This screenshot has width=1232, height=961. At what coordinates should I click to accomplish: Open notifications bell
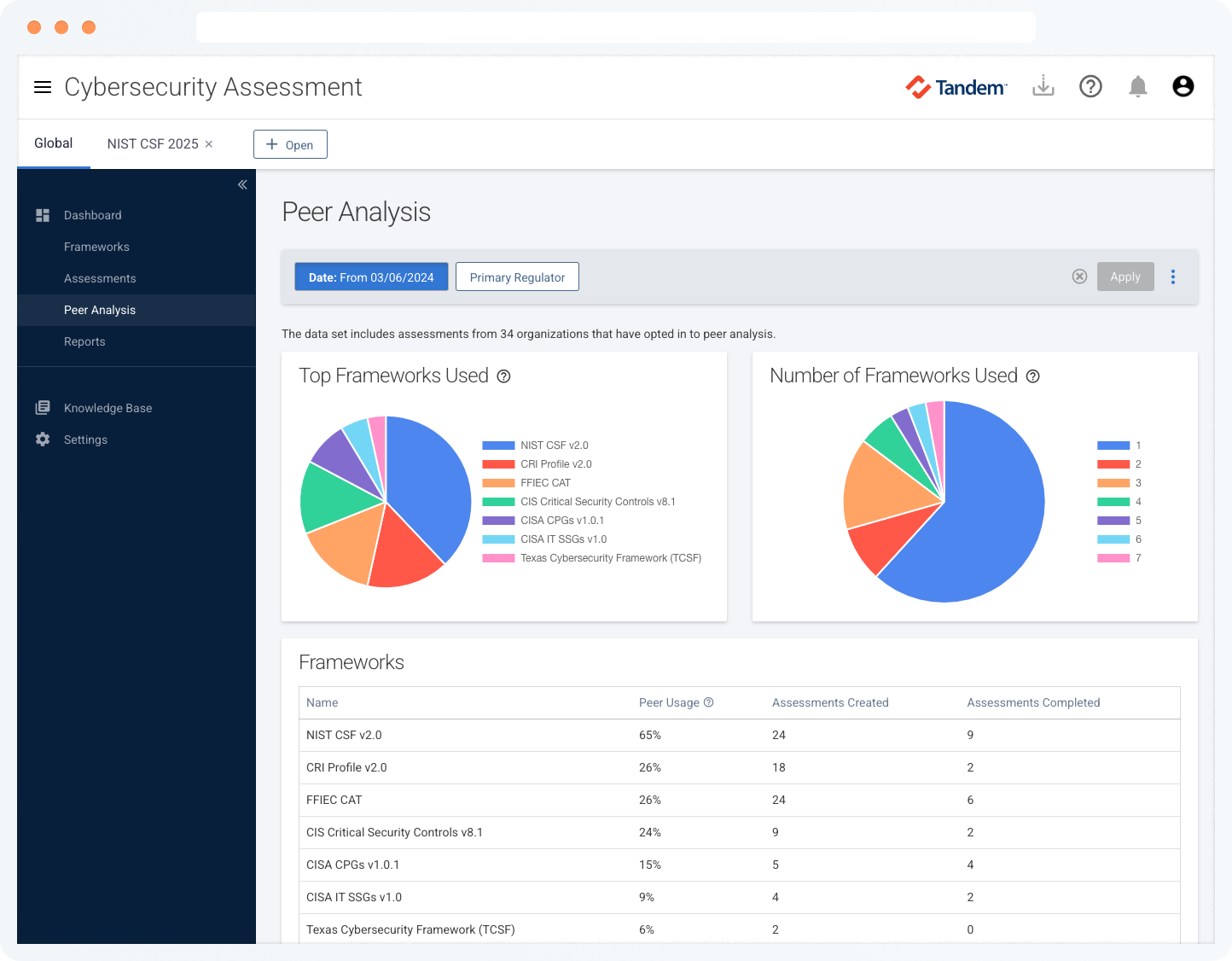coord(1137,86)
